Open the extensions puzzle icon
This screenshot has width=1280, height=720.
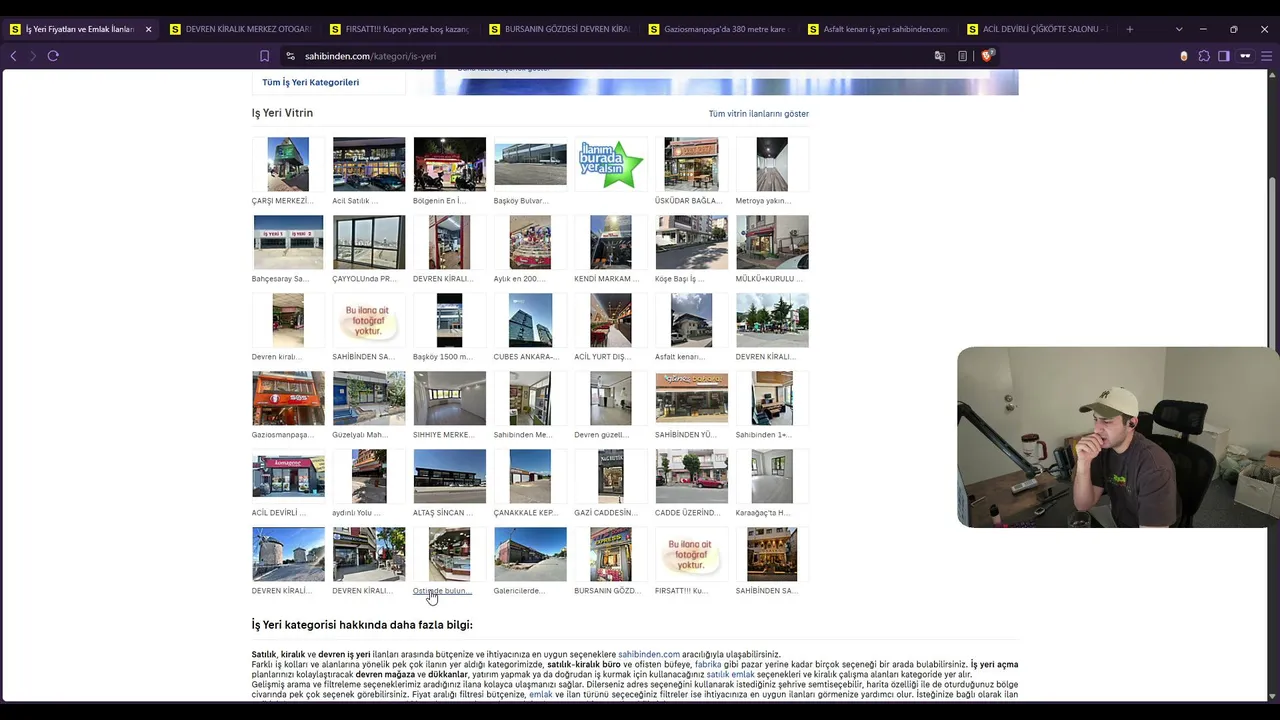click(x=1204, y=56)
